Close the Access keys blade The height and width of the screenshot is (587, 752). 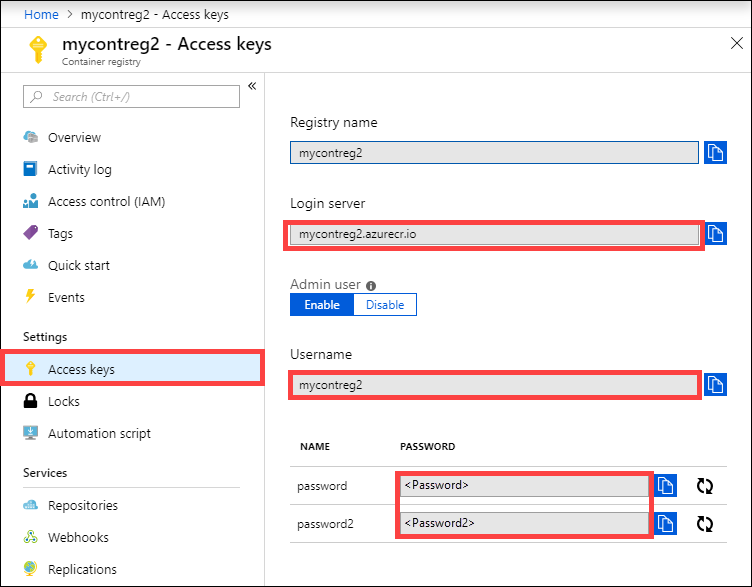[737, 43]
